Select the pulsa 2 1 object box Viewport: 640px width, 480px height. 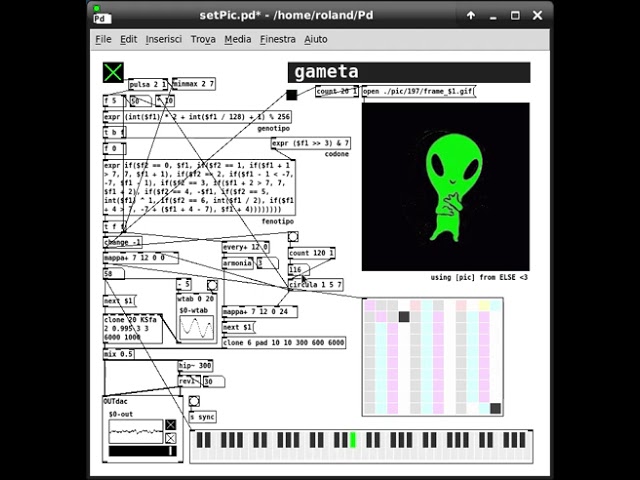[x=148, y=84]
